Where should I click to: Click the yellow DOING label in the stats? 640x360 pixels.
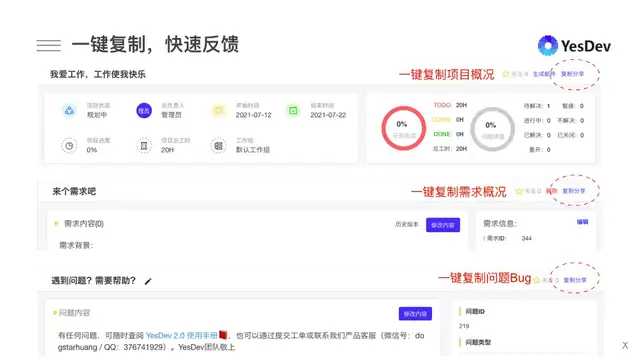[441, 120]
